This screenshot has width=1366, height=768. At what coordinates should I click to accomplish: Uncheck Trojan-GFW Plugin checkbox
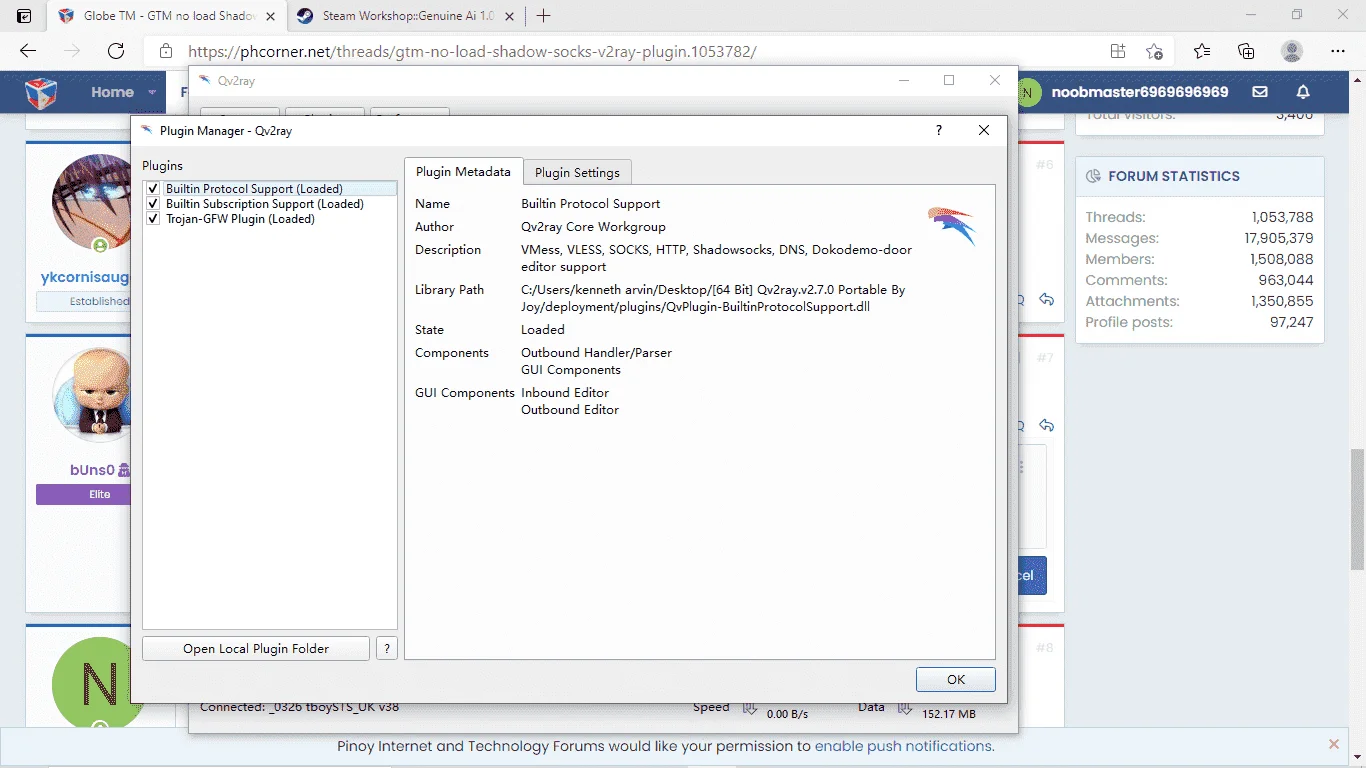153,219
